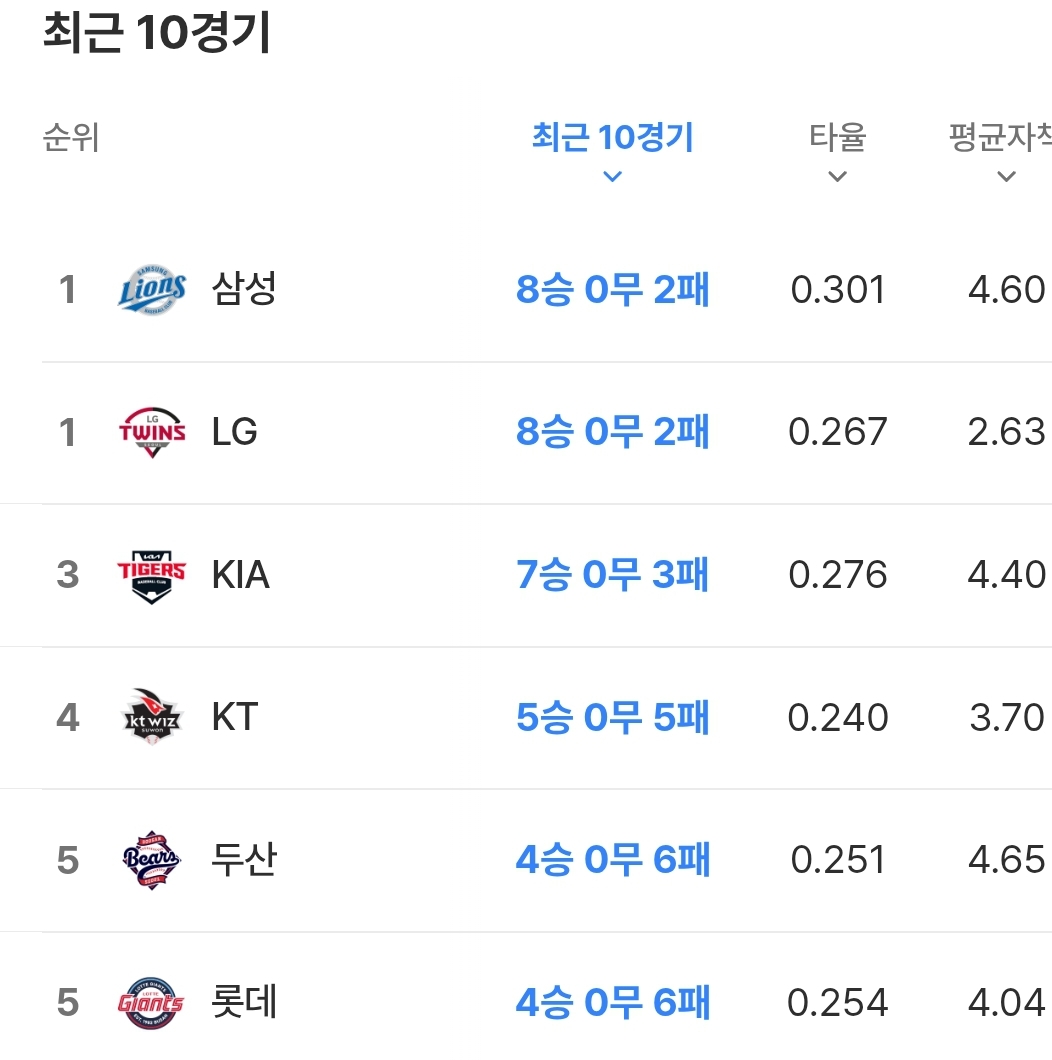The height and width of the screenshot is (1060, 1052).
Task: Click the Samsung Lions team logo
Action: tap(152, 290)
